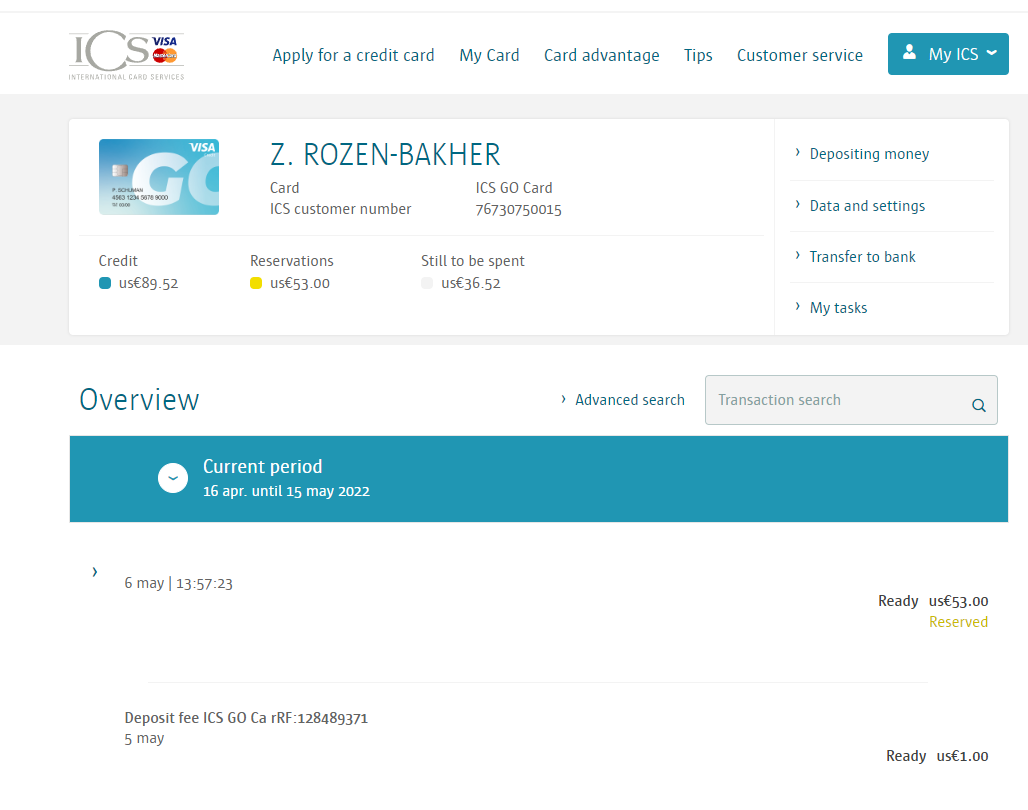Click the Reservations amount us€53.00 in summary
The width and height of the screenshot is (1028, 810).
(x=300, y=283)
